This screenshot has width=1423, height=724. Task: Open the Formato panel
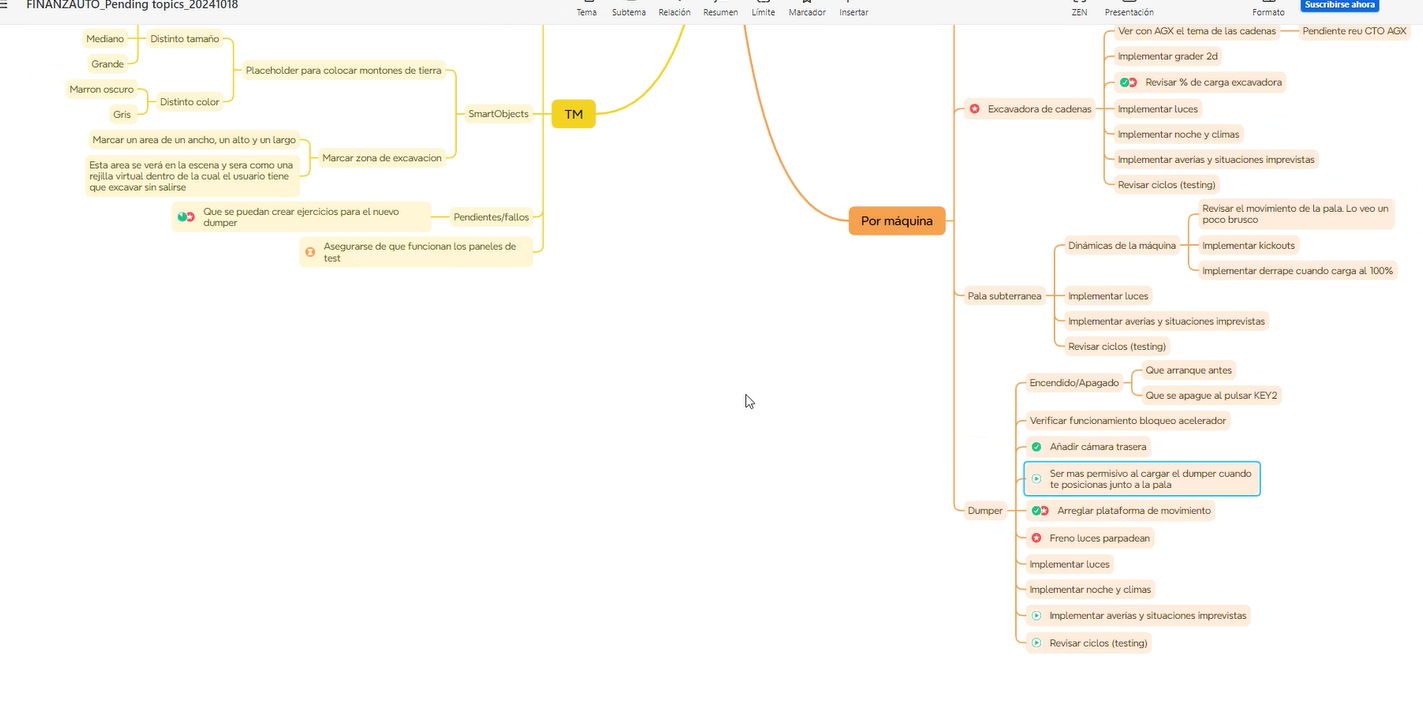pyautogui.click(x=1268, y=9)
